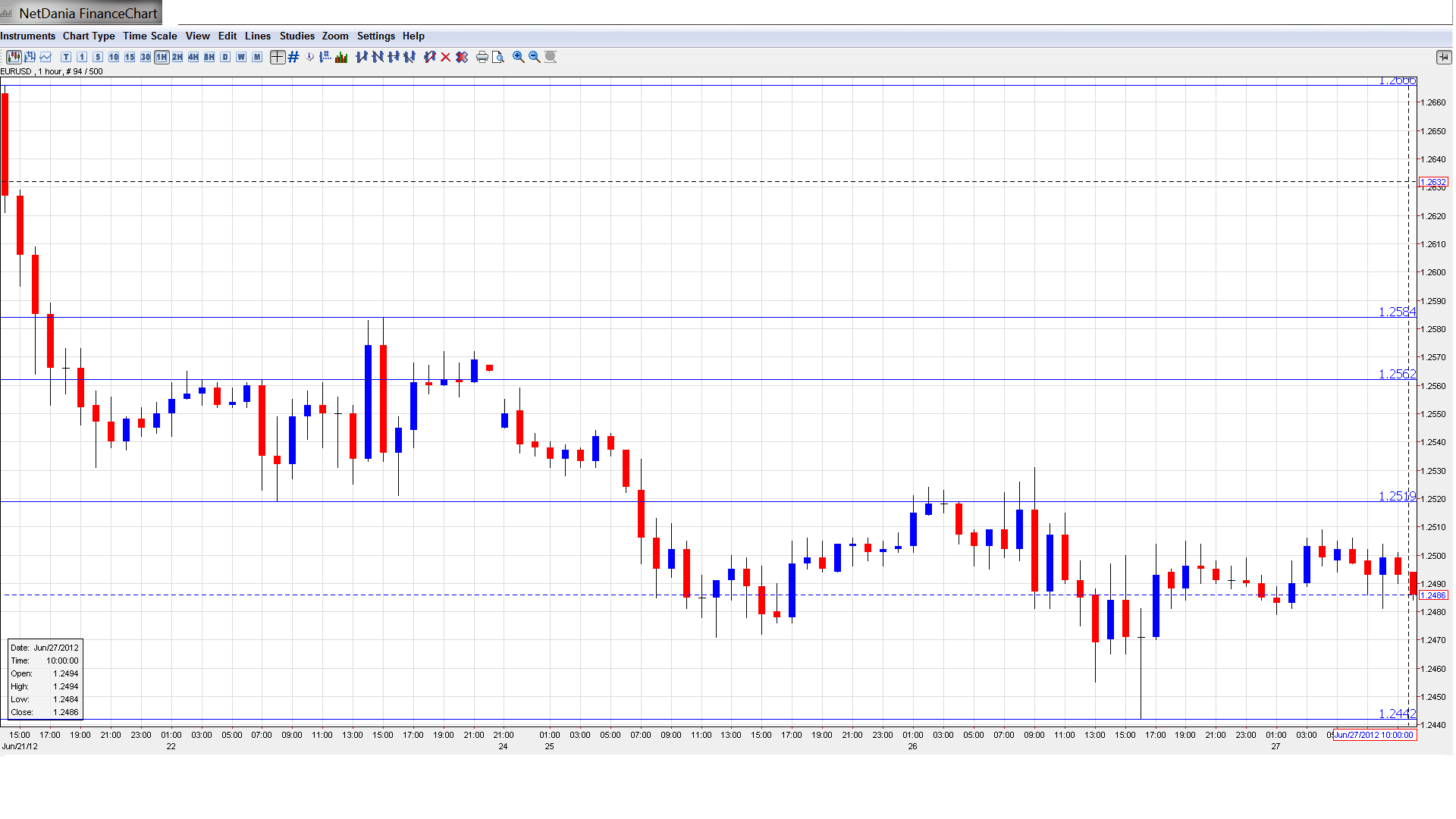Screen dimensions: 1456x819
Task: Zoom out of the chart
Action: [535, 57]
